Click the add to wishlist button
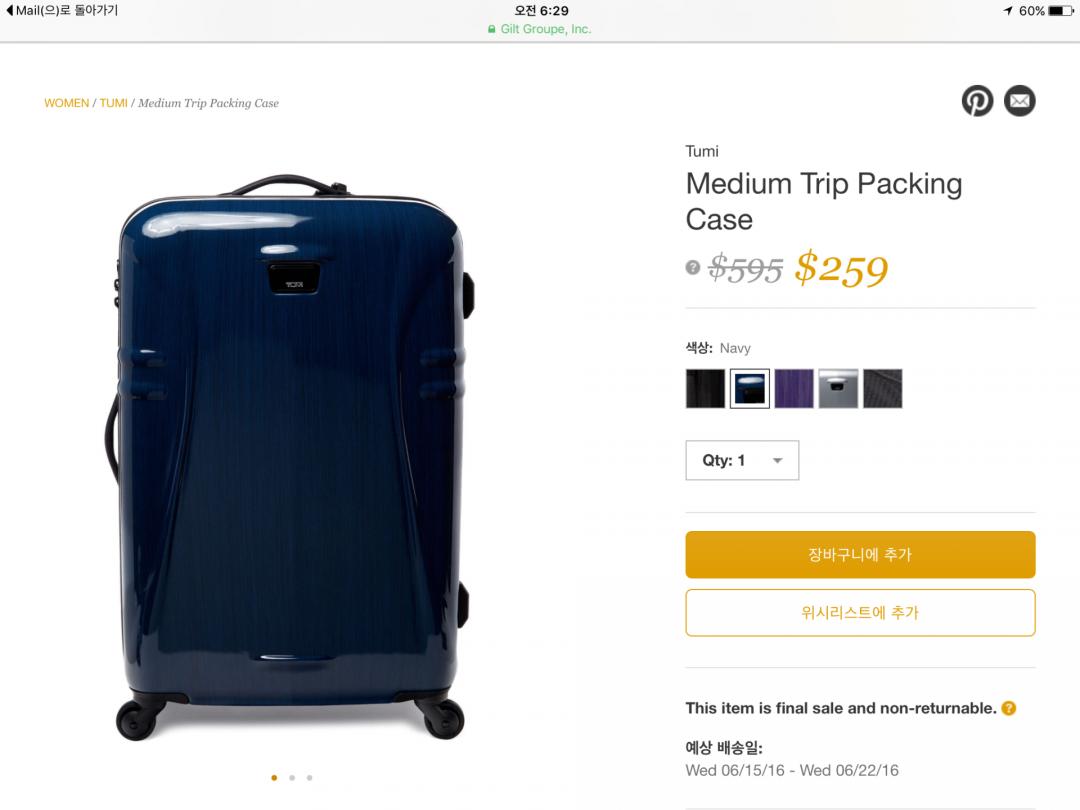 coord(860,613)
